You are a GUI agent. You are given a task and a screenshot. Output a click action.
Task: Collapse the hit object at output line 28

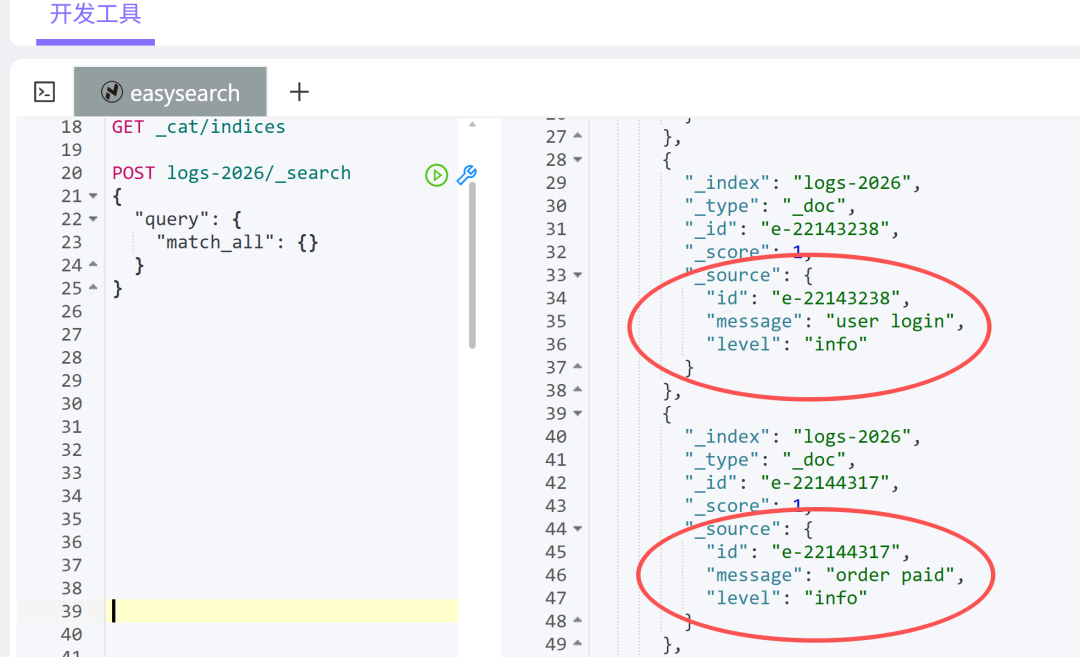(578, 160)
